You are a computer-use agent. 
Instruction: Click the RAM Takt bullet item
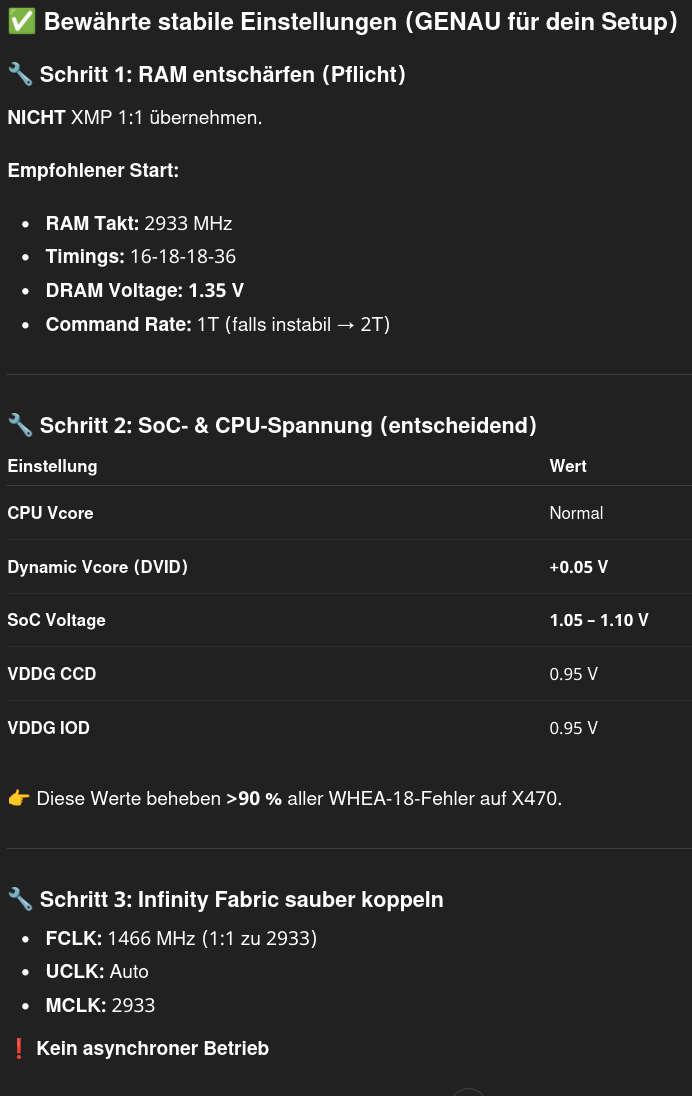point(139,223)
